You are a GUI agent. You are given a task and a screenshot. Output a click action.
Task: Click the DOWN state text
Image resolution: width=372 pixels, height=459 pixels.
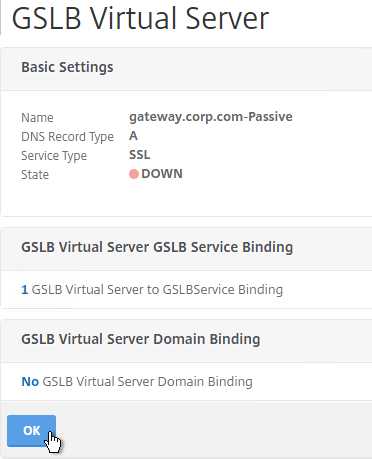(x=162, y=174)
